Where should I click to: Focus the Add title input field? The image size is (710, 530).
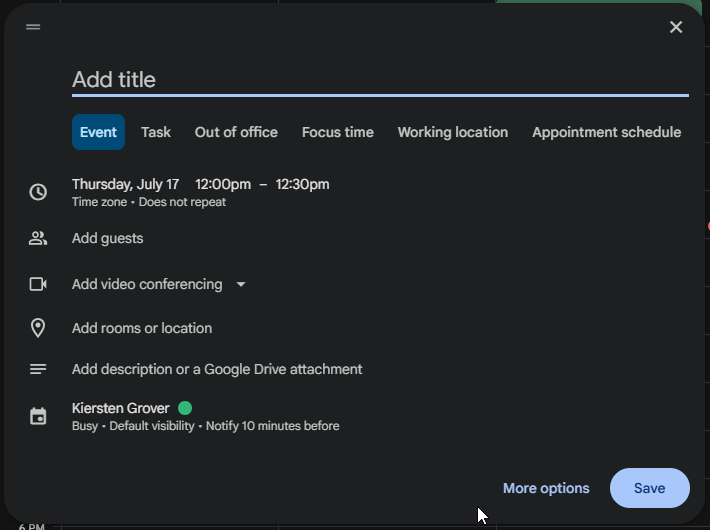tap(380, 80)
